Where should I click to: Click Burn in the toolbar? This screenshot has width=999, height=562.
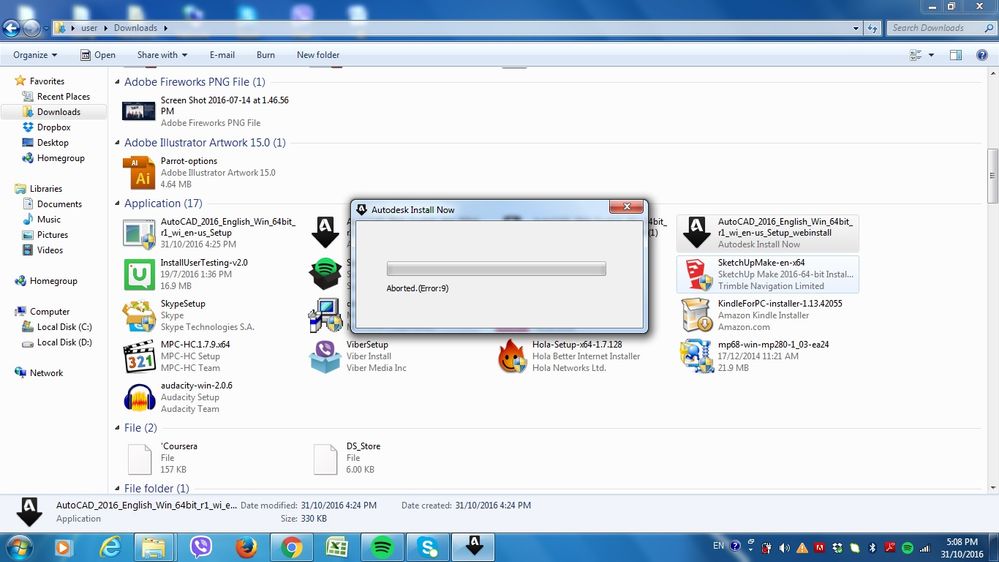266,55
